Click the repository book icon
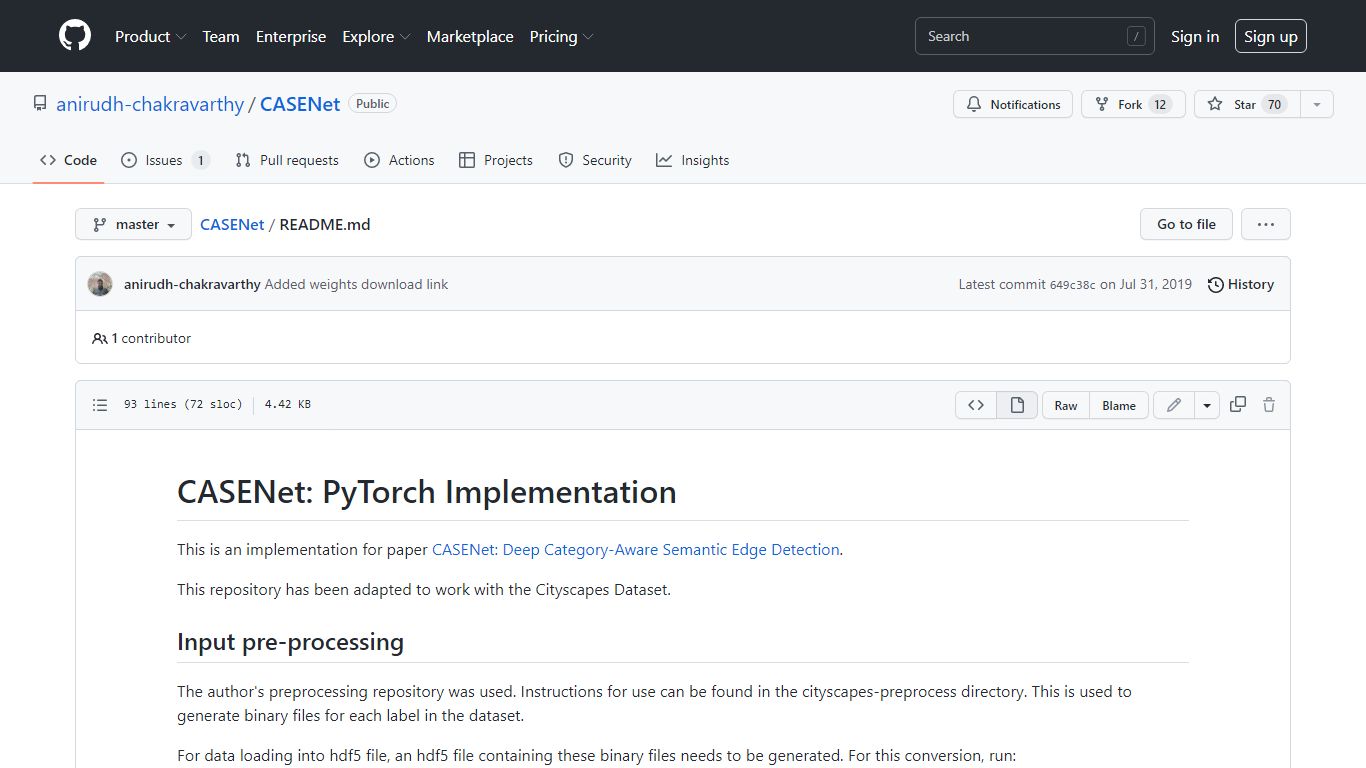Viewport: 1366px width, 768px height. [x=40, y=104]
